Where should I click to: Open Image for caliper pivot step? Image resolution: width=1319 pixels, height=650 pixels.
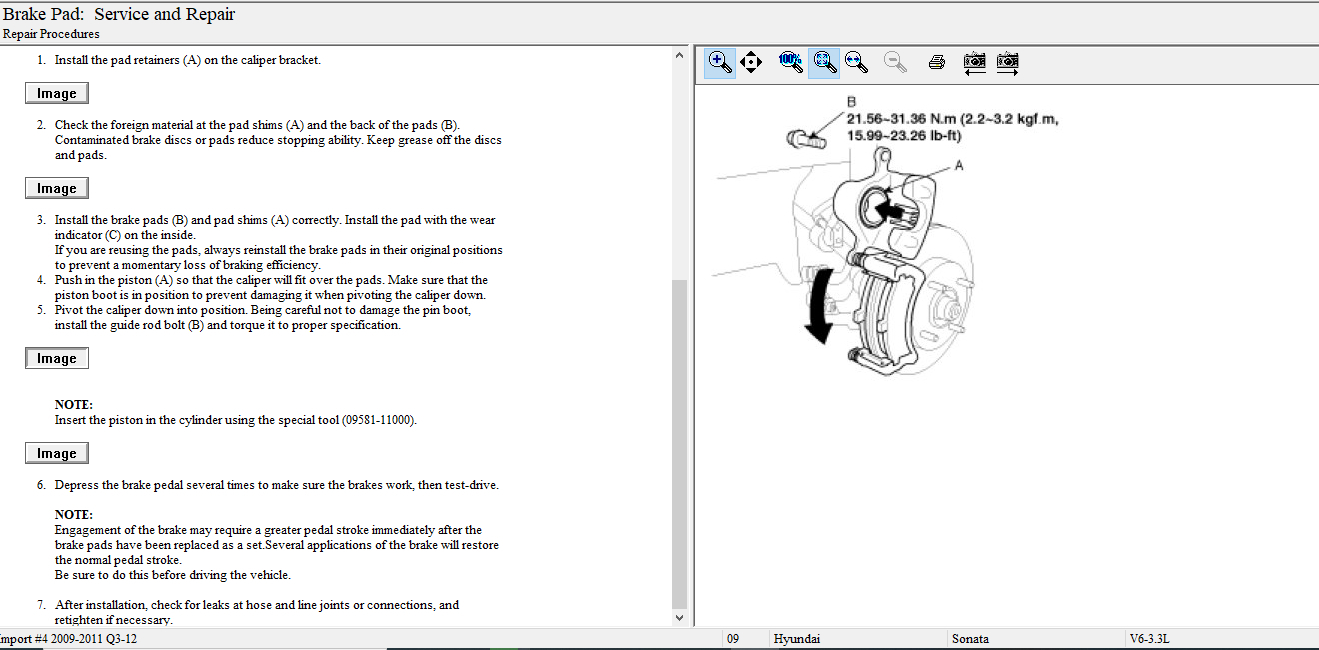point(57,358)
